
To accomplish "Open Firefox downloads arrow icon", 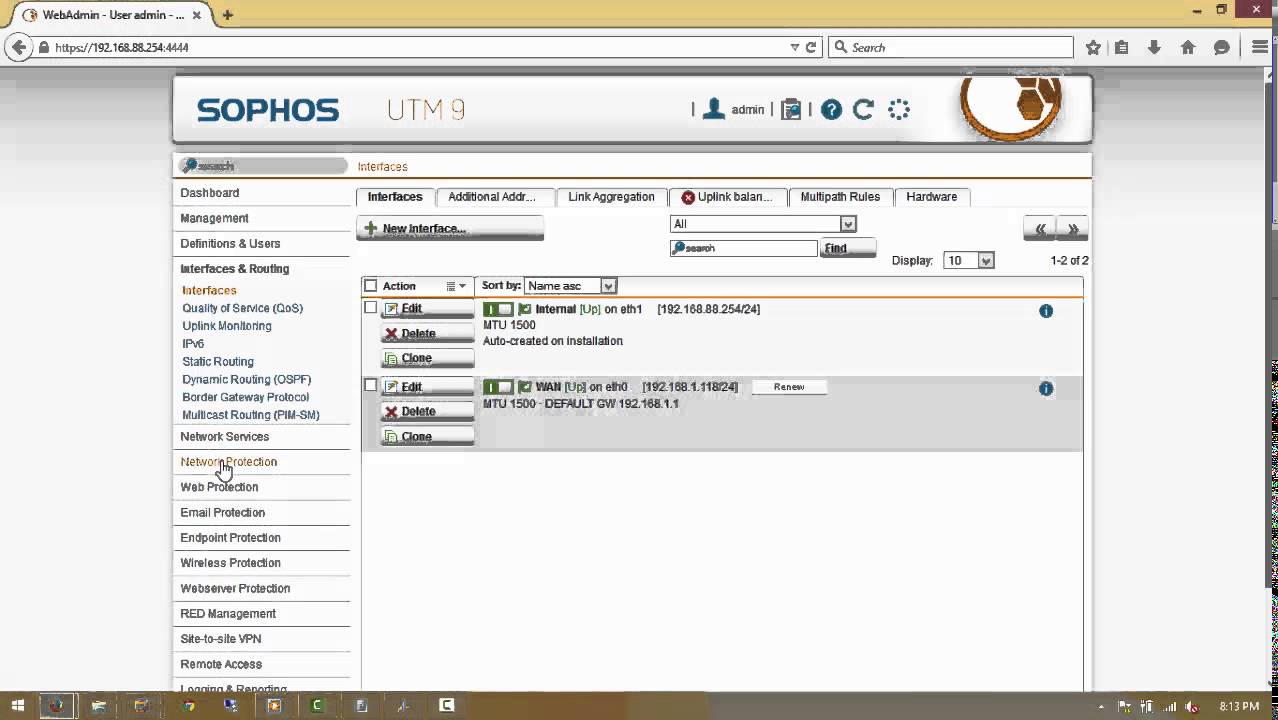I will (x=1154, y=47).
